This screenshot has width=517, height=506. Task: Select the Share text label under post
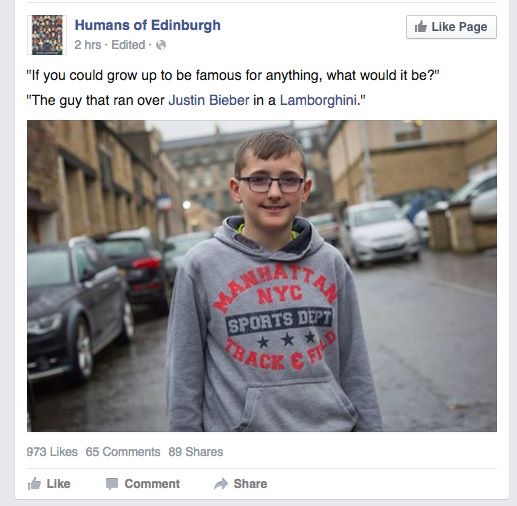pyautogui.click(x=250, y=484)
